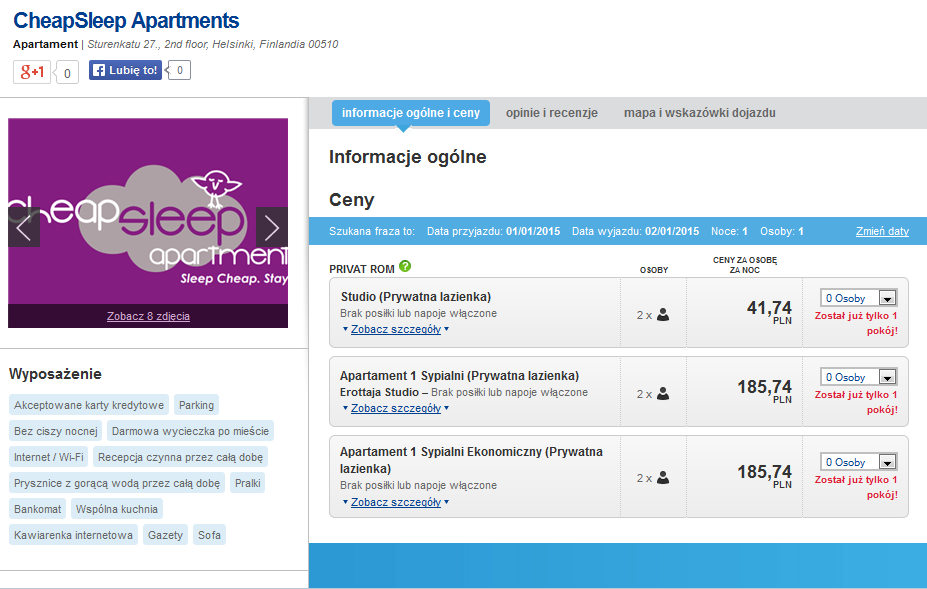This screenshot has width=927, height=589.
Task: Click the 'Bez ciszy nocnej' tag
Action: (56, 431)
